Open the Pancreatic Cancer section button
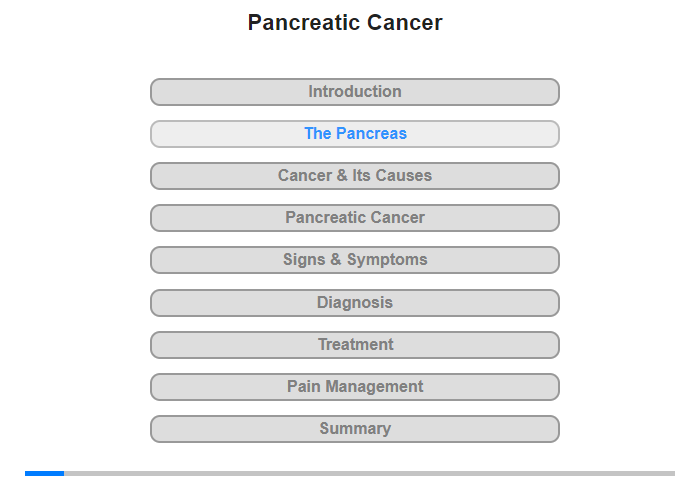This screenshot has height=480, width=700. point(354,218)
